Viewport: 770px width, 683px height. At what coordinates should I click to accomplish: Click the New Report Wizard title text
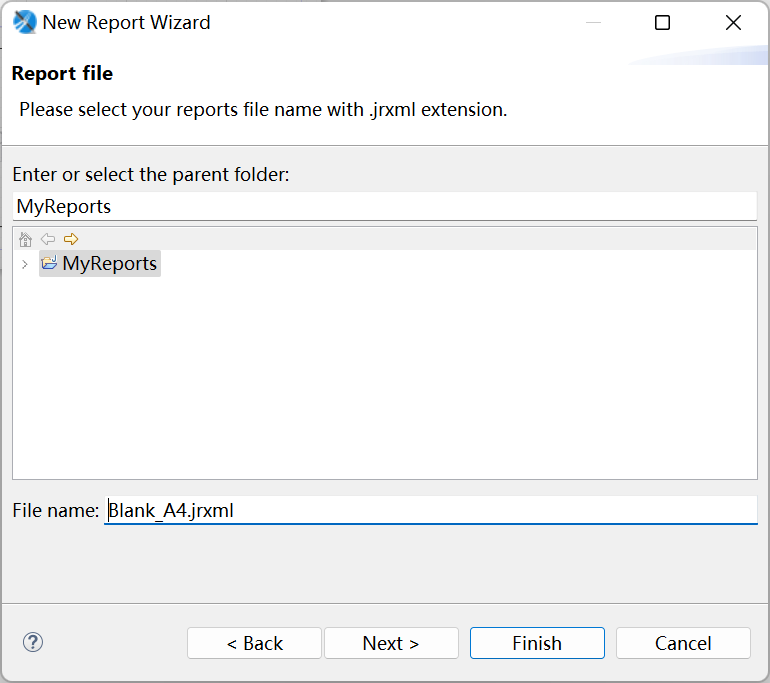pyautogui.click(x=126, y=23)
